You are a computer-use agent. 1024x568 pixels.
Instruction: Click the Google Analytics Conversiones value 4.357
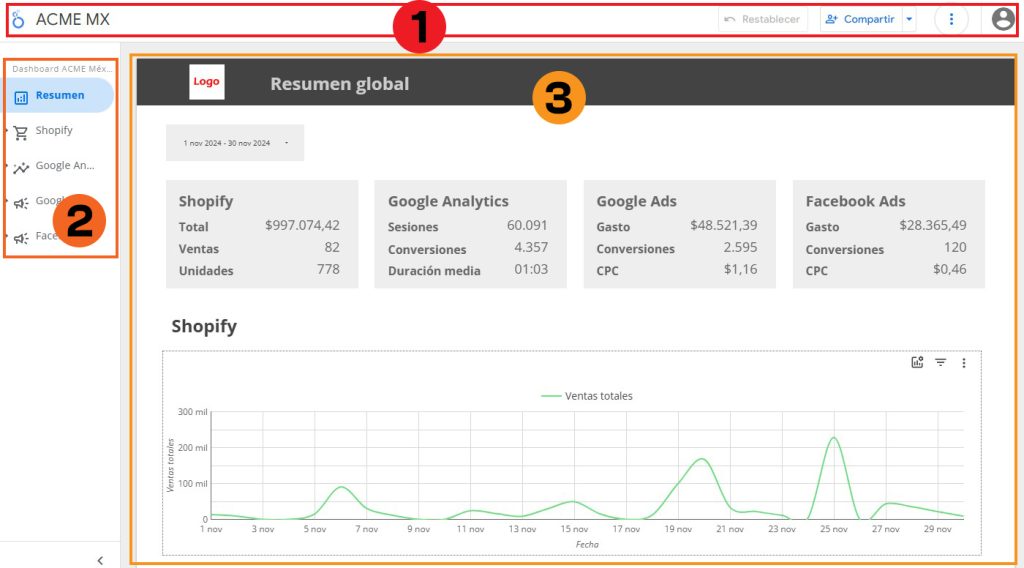point(531,247)
